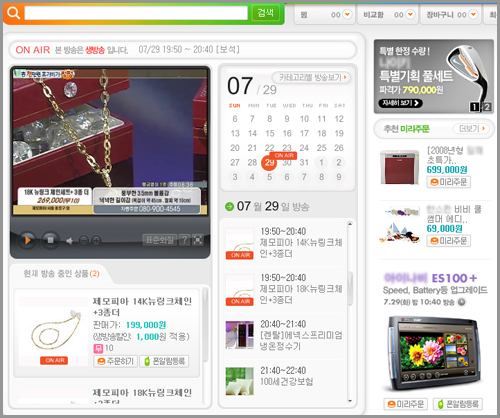500x418 pixels.
Task: Click the schedule list scrollbar down arrow
Action: (x=350, y=401)
